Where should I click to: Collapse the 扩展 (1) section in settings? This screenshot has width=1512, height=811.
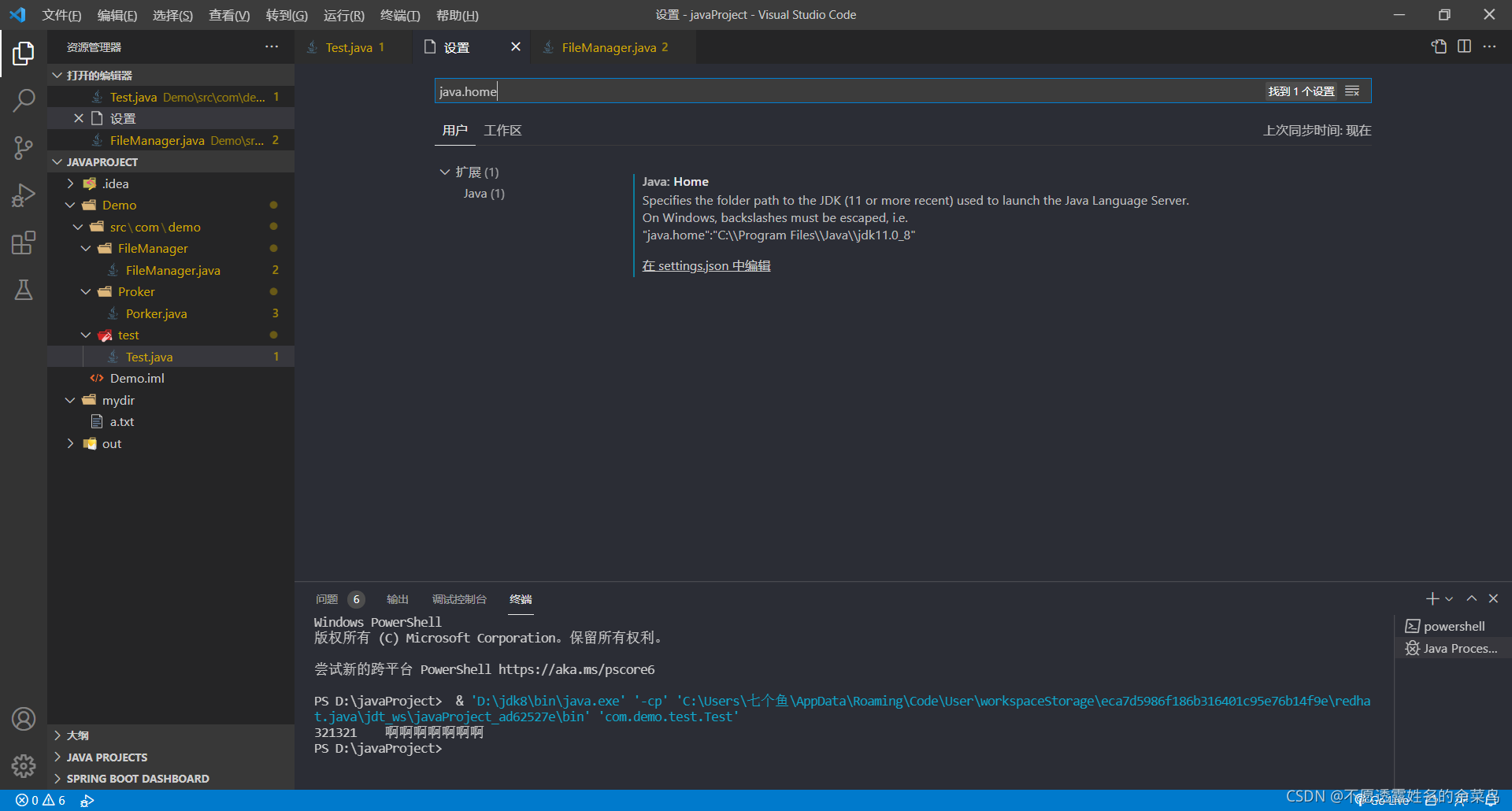pyautogui.click(x=446, y=172)
